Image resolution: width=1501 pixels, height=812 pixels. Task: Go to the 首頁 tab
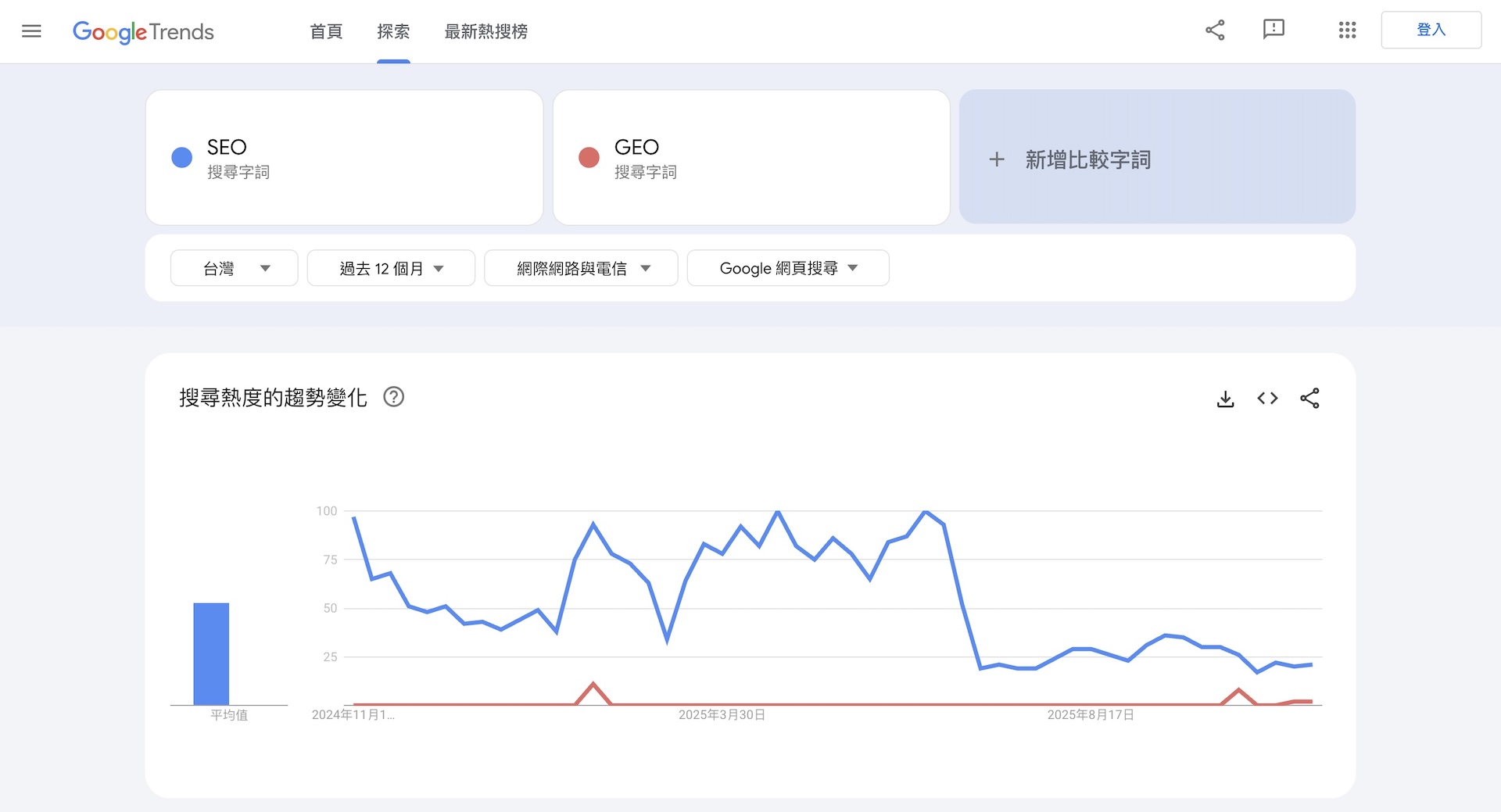click(x=326, y=31)
